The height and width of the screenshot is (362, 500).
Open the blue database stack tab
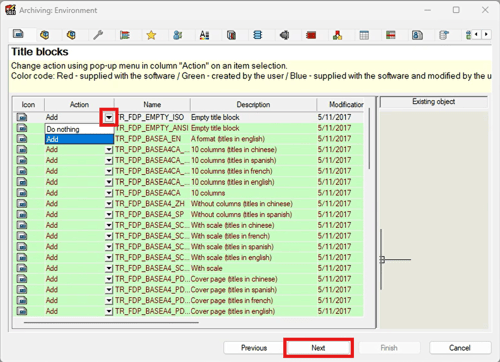click(x=257, y=35)
